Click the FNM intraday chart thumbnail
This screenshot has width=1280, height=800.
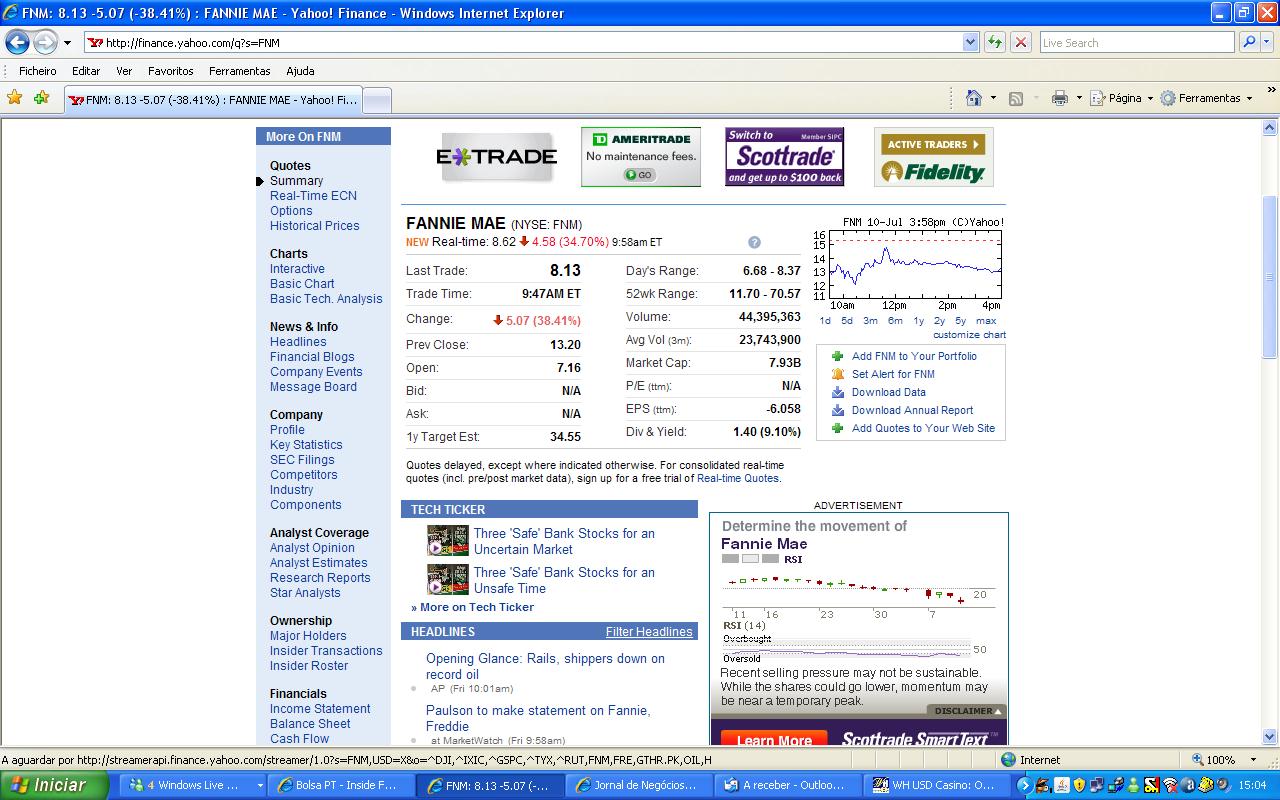click(x=910, y=265)
